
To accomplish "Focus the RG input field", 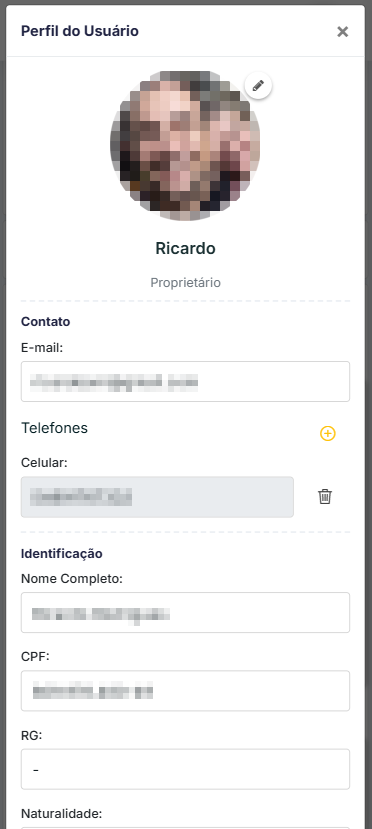I will tap(185, 769).
